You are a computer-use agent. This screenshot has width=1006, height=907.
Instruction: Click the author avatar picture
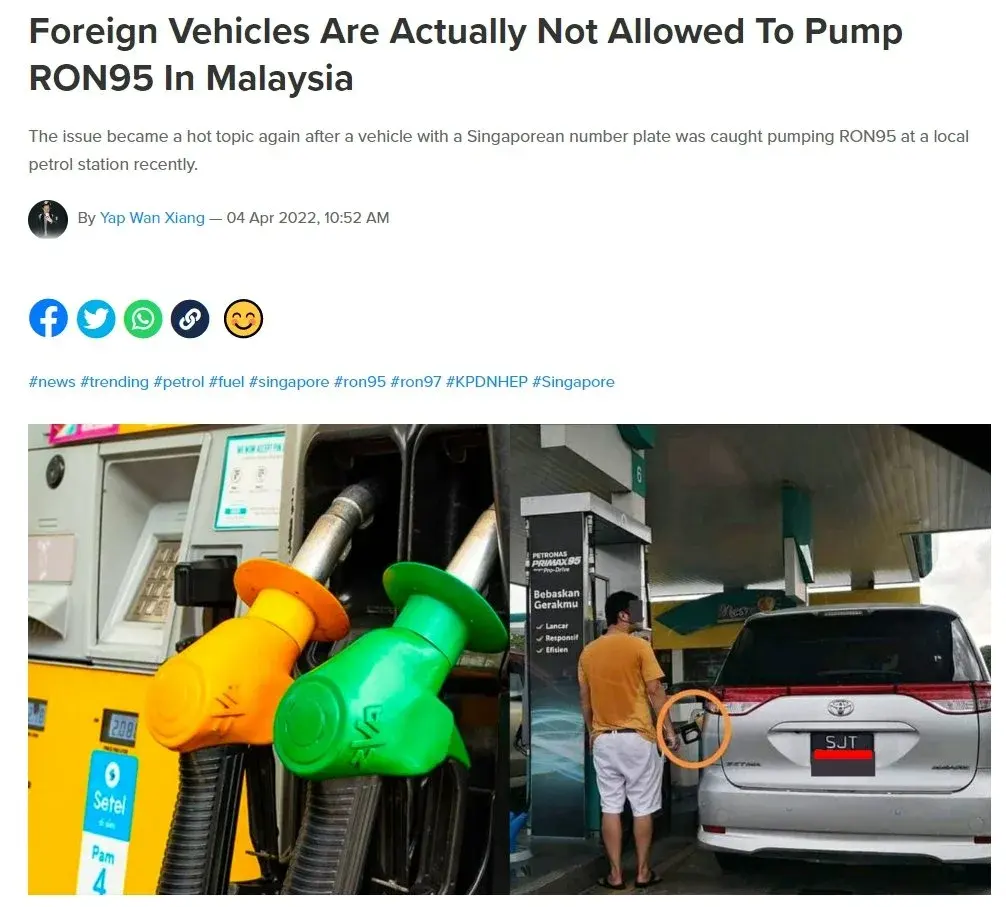[48, 219]
